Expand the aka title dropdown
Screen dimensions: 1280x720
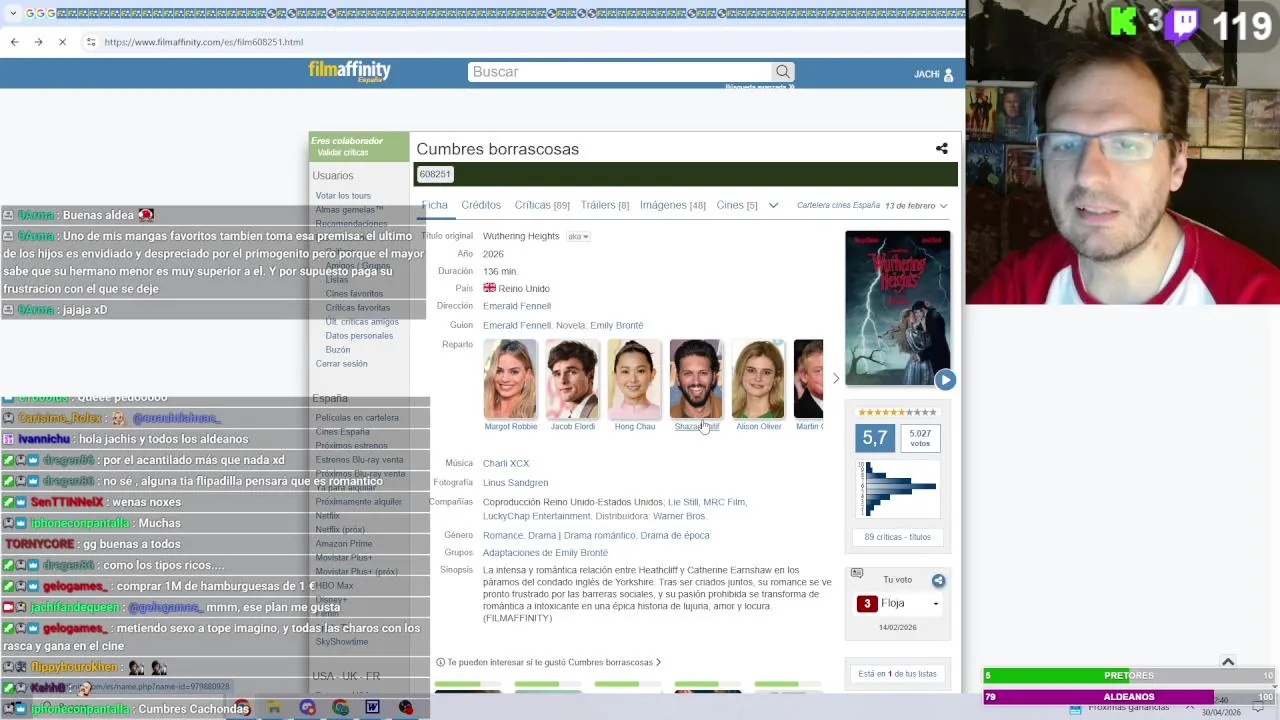coord(578,237)
